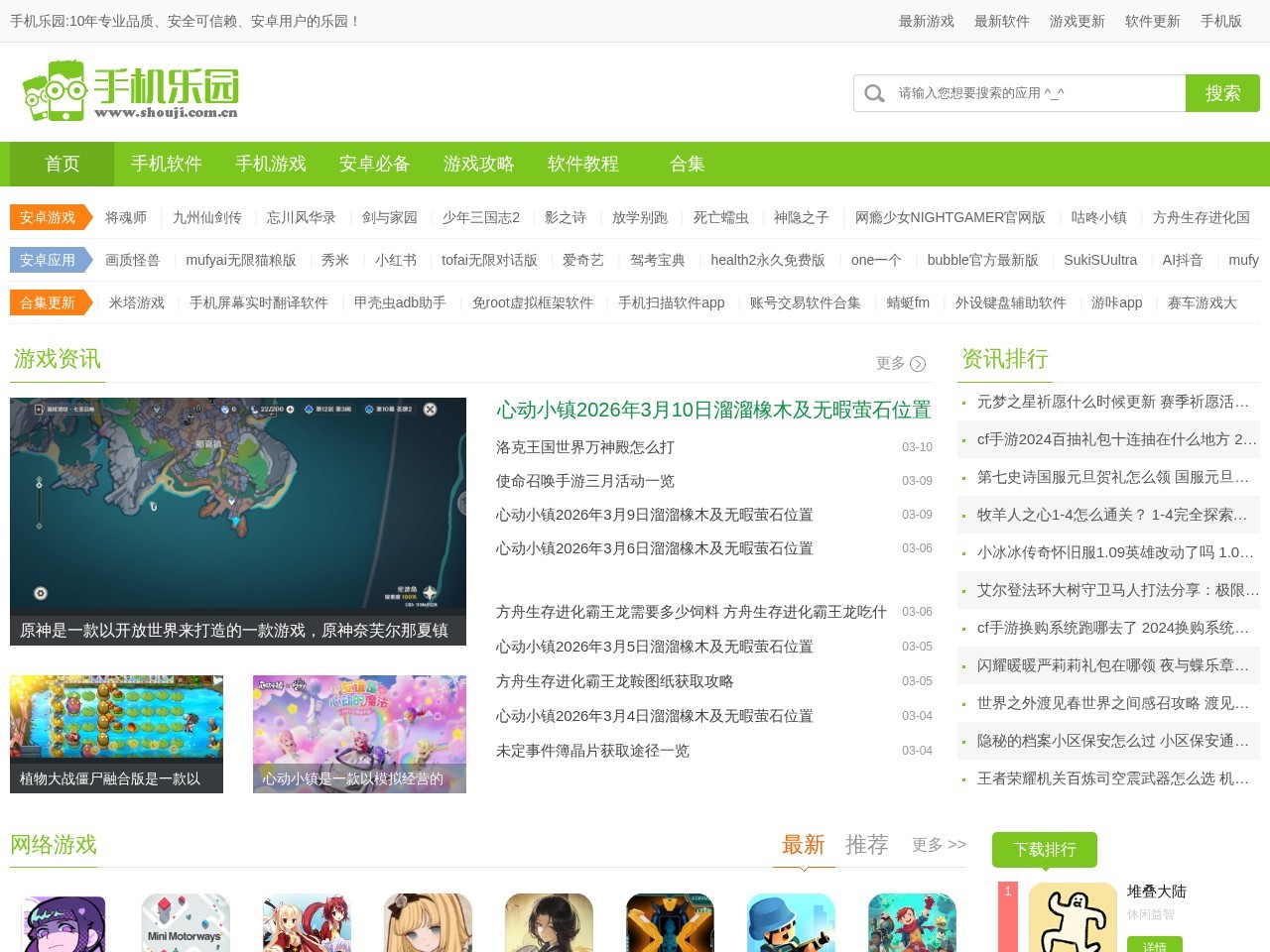Viewport: 1270px width, 952px height.
Task: Select the 最新 tab
Action: 804,845
